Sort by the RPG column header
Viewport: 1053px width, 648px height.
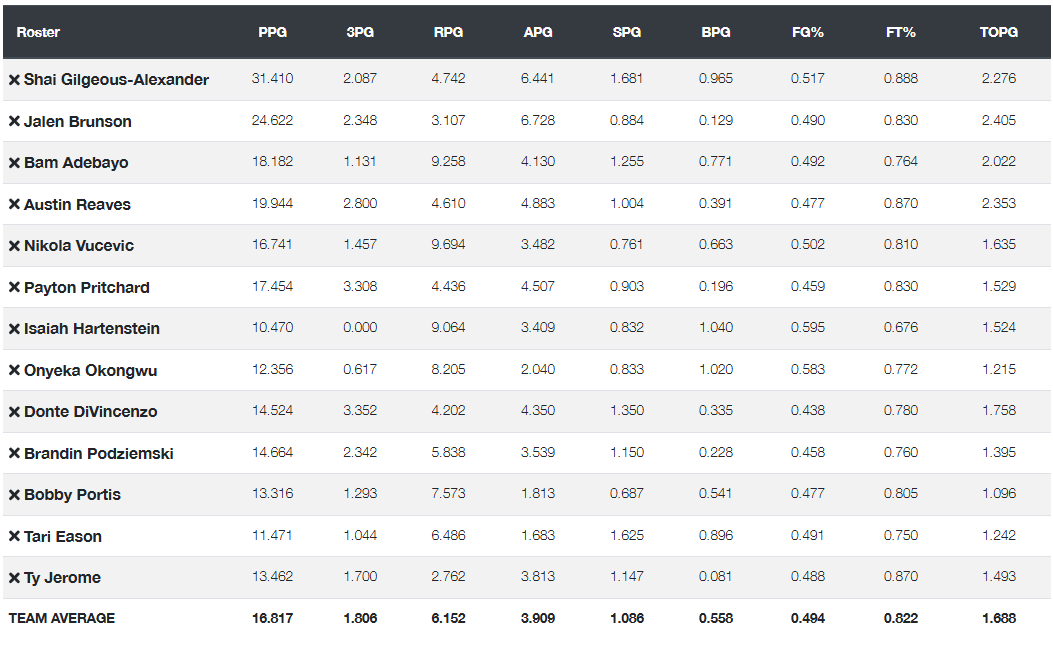coord(448,32)
